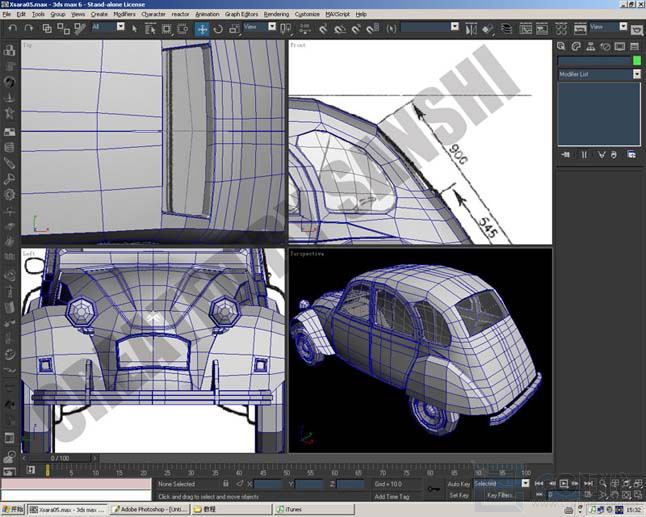Toggle the Spinner Snap magnet

point(372,28)
